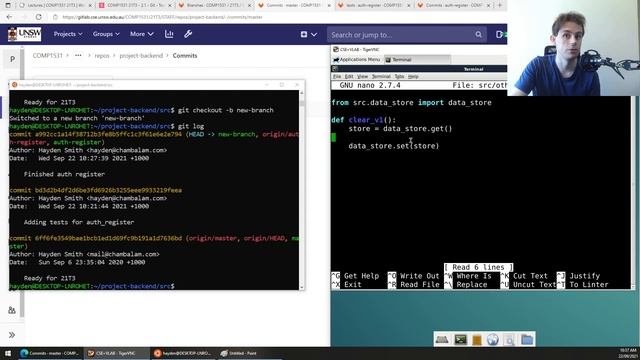Open the File menu in VNC Terminal

(337, 76)
